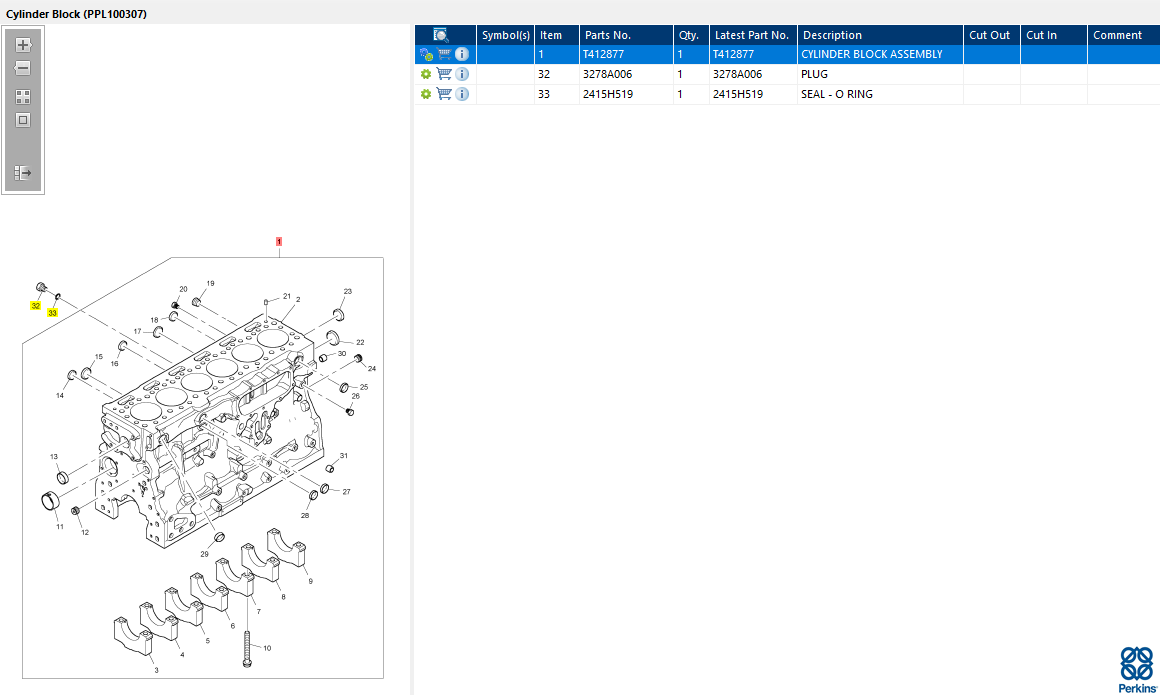
Task: Click part number T412877 in Parts No. column
Action: [604, 54]
